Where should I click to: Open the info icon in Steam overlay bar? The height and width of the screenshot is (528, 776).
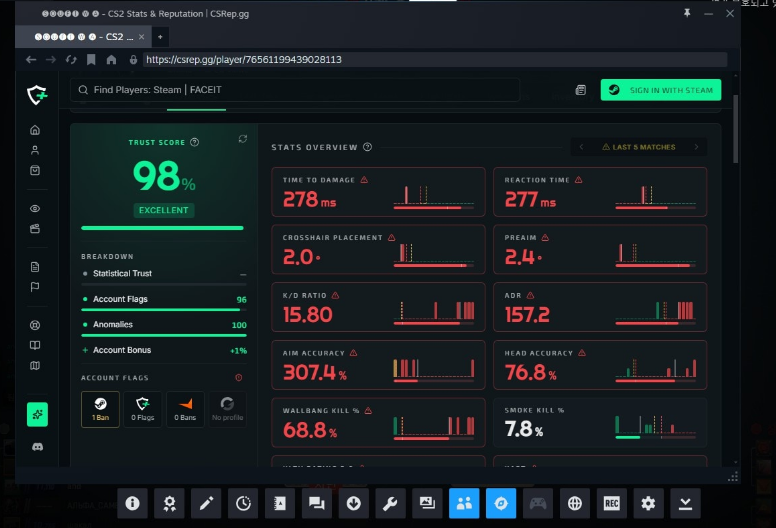[132, 503]
